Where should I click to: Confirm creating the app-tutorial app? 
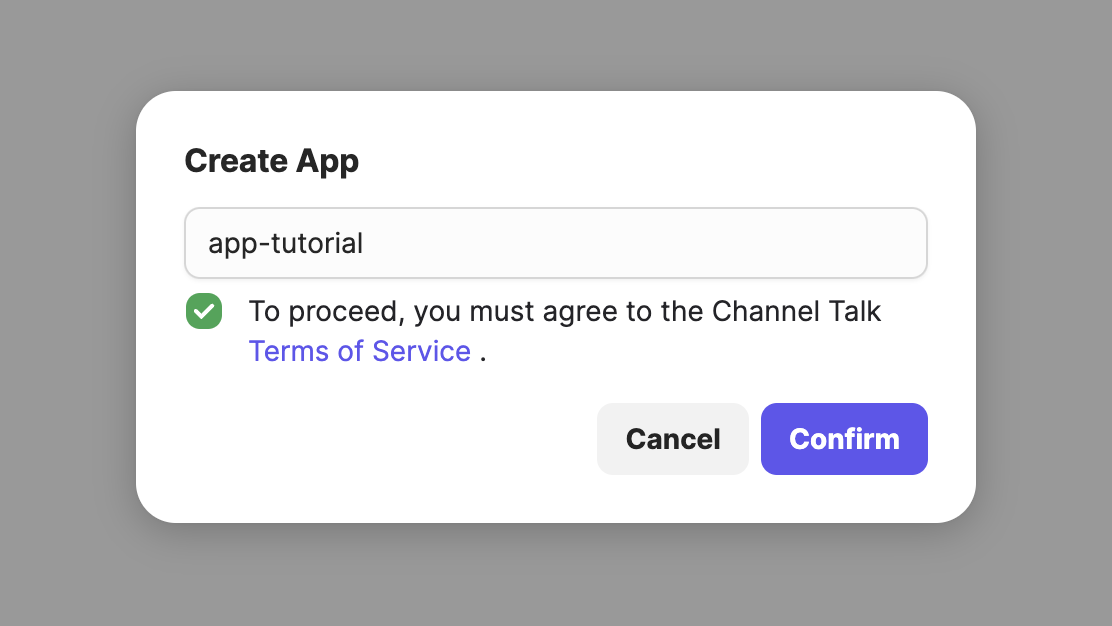pyautogui.click(x=844, y=439)
